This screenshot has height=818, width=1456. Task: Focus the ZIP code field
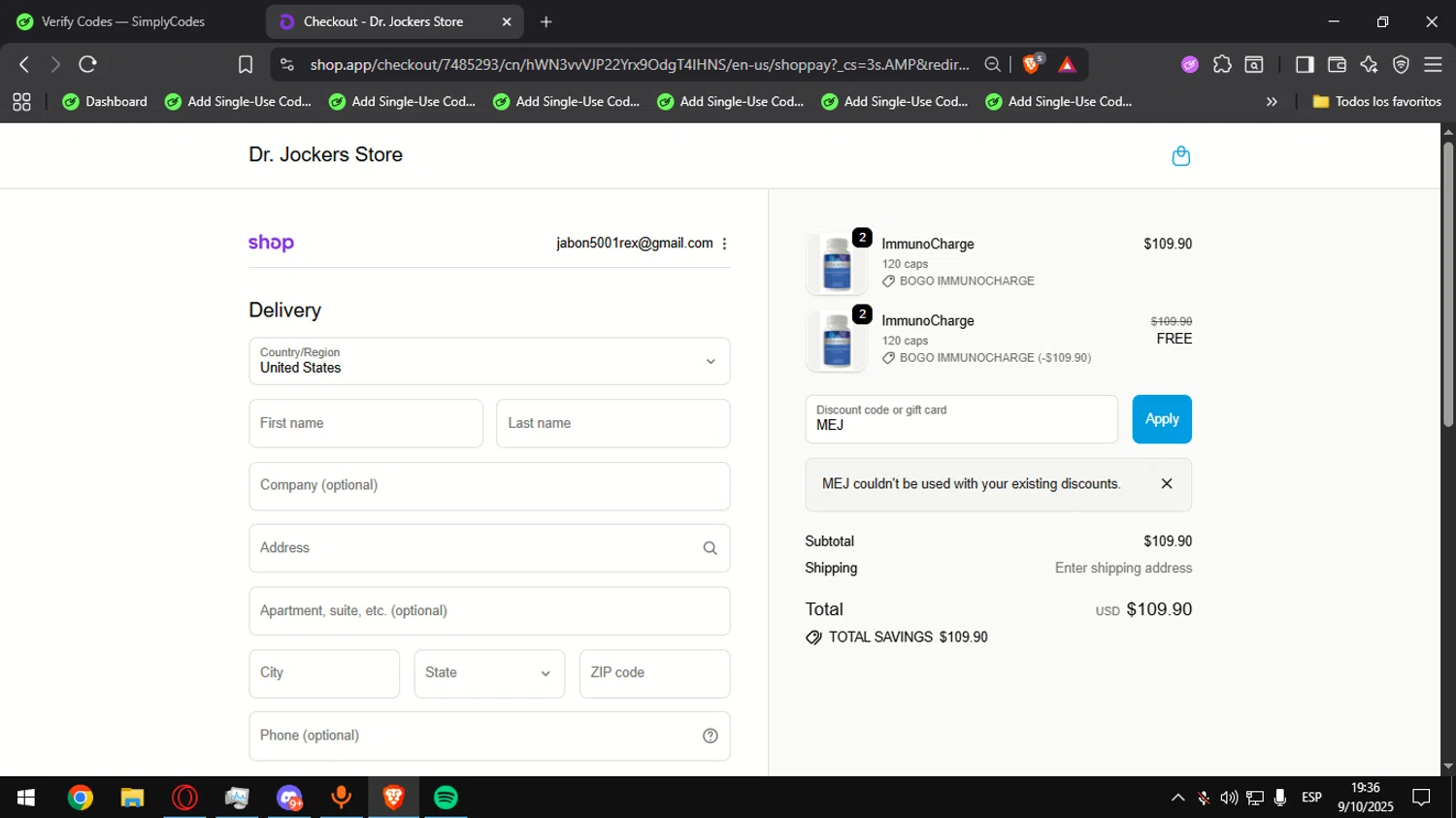654,673
